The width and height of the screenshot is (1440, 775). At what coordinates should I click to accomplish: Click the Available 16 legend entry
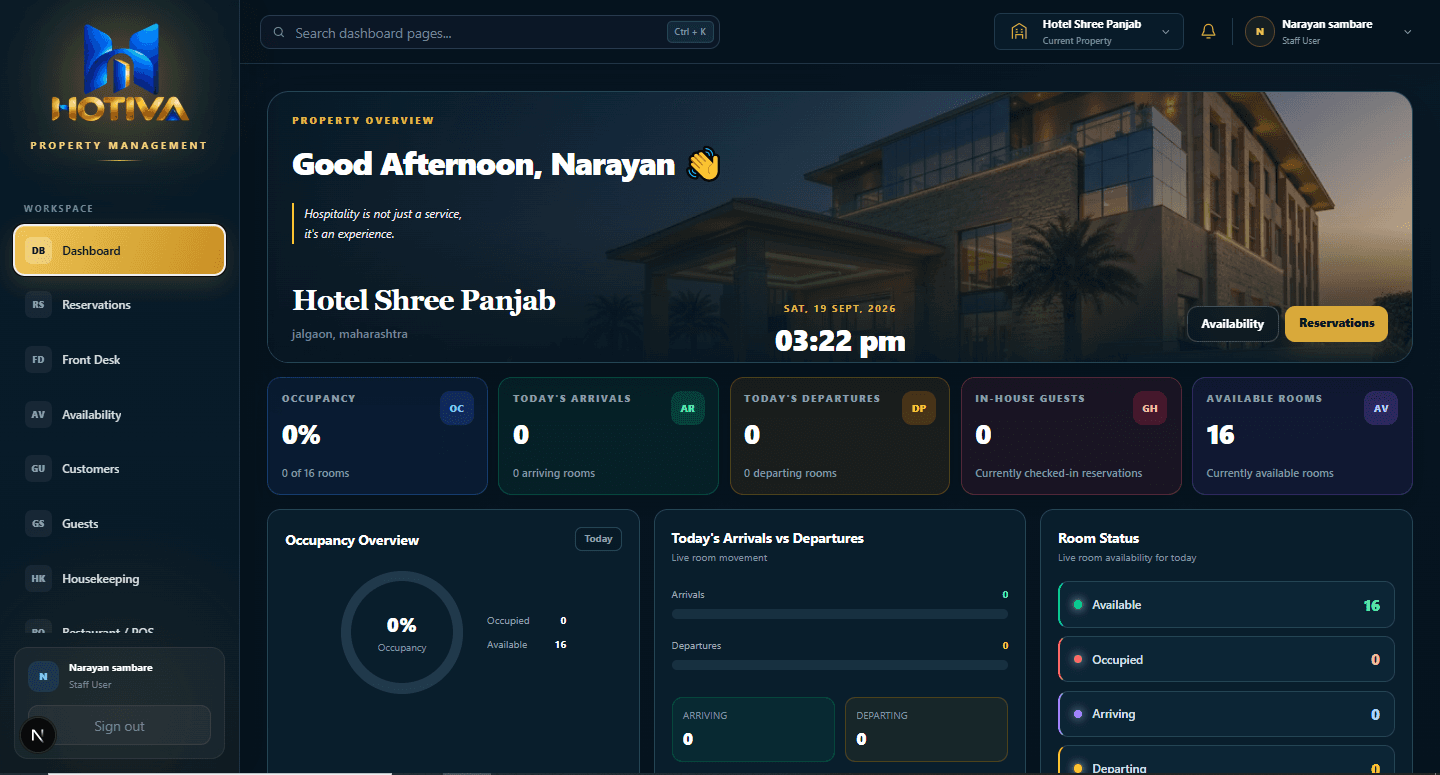pos(527,645)
